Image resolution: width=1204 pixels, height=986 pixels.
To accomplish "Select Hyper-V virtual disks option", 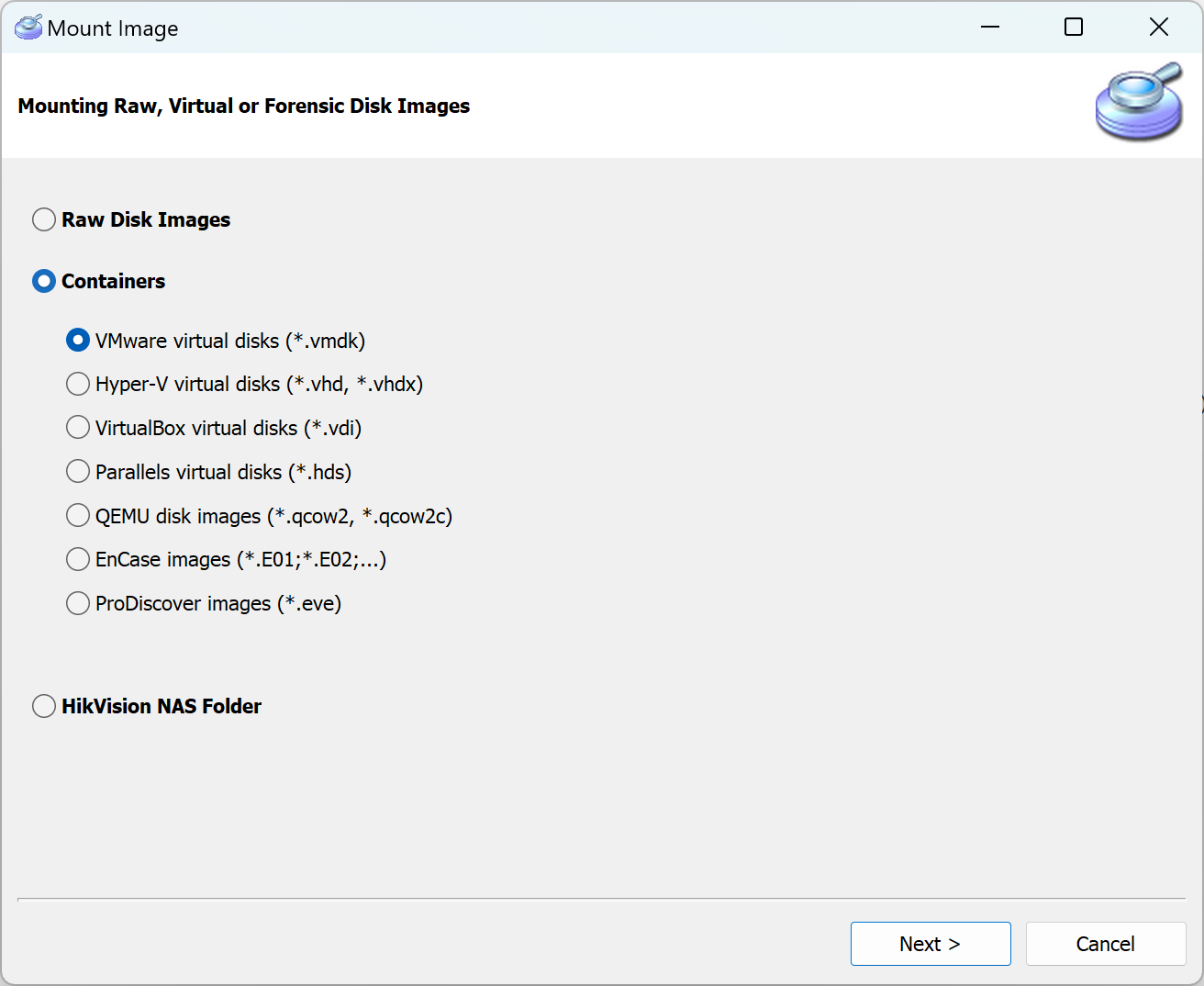I will 78,384.
